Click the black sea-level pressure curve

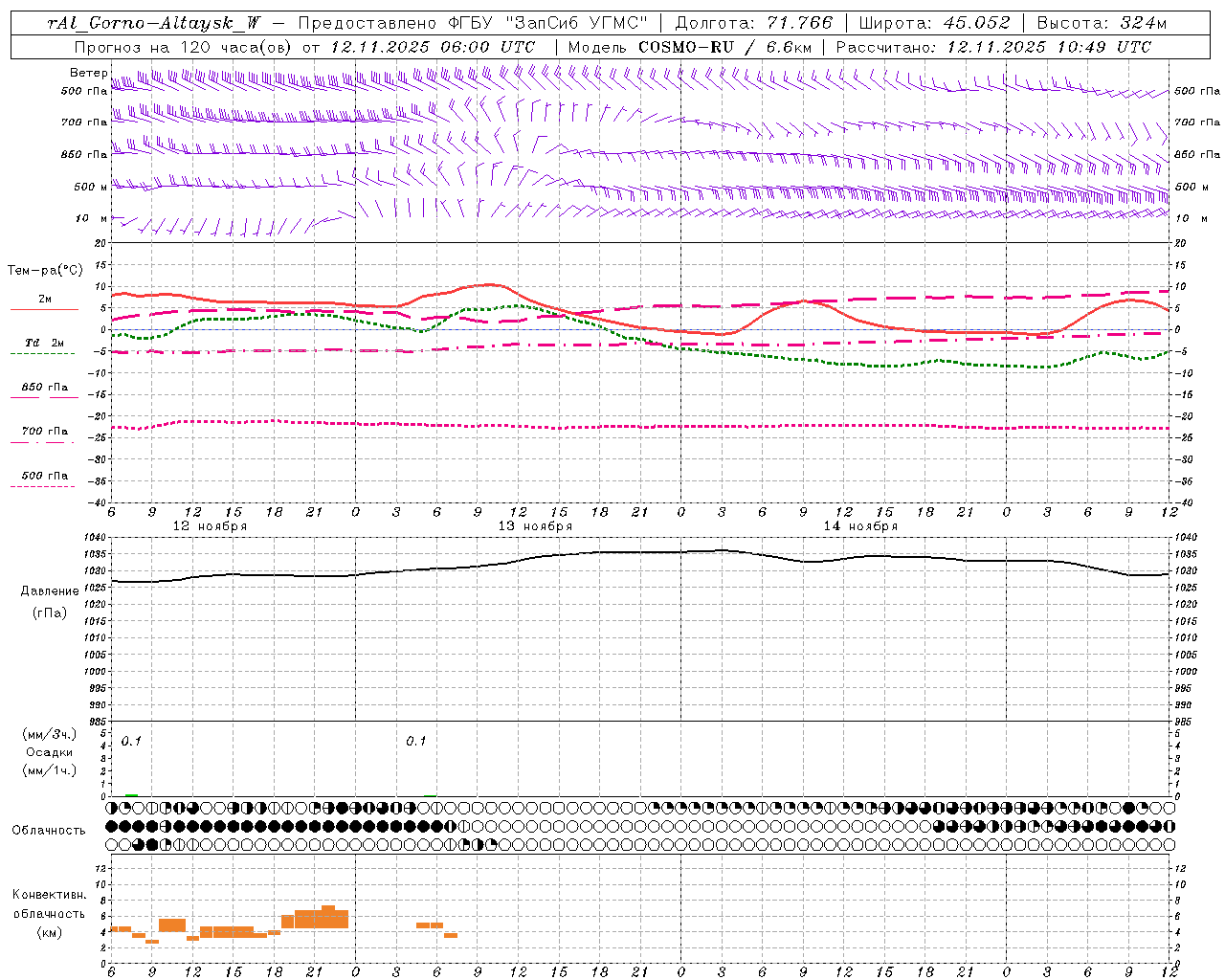tap(639, 552)
